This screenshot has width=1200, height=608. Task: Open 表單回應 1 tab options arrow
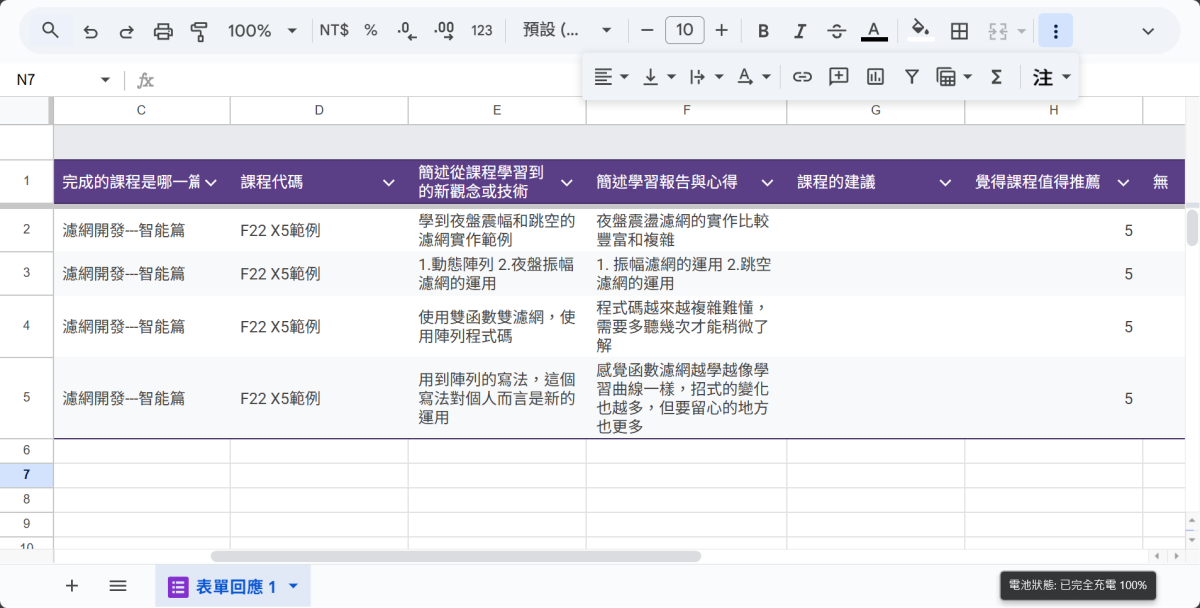point(293,587)
